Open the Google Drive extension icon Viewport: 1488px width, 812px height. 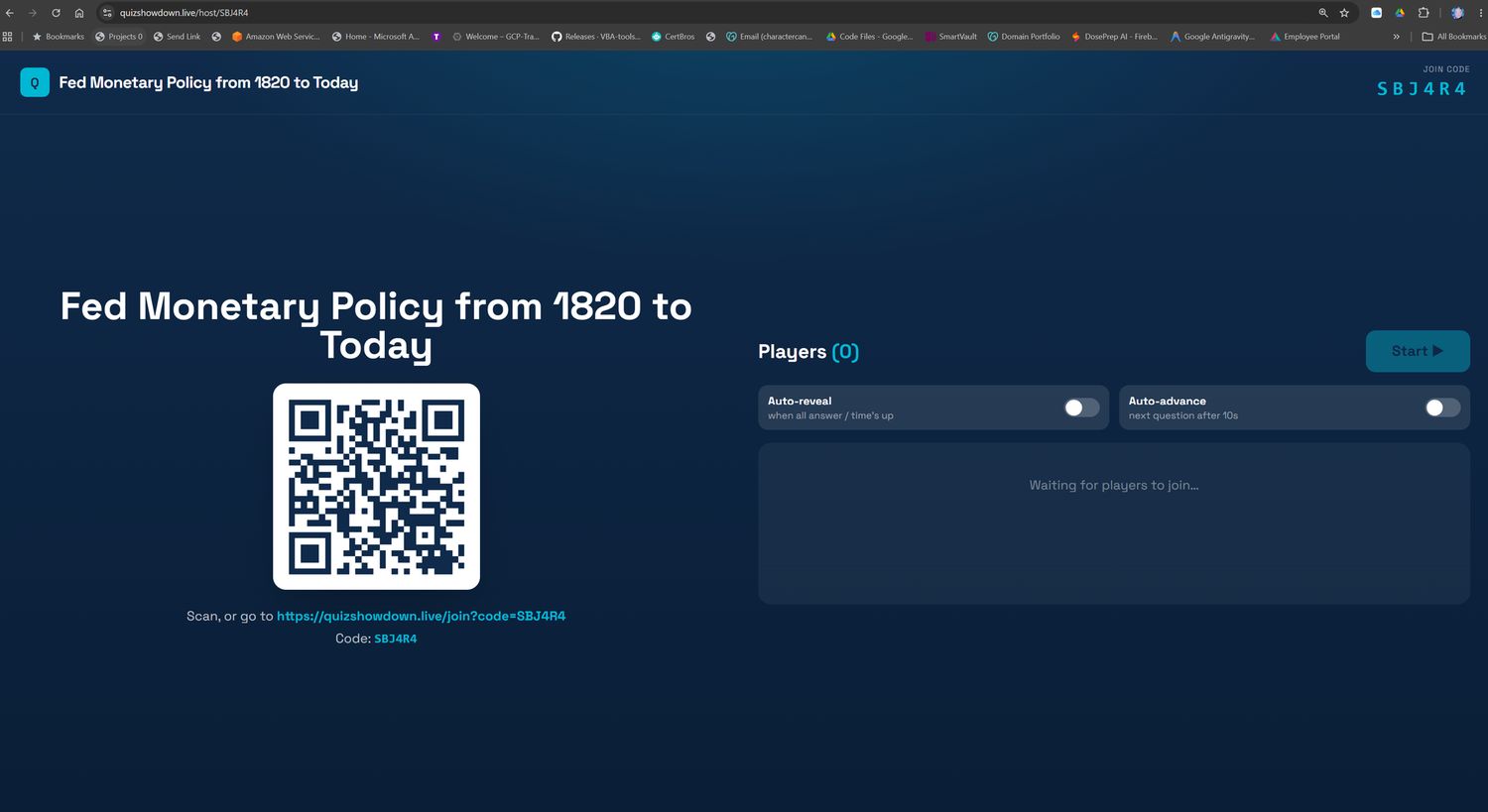click(1400, 13)
